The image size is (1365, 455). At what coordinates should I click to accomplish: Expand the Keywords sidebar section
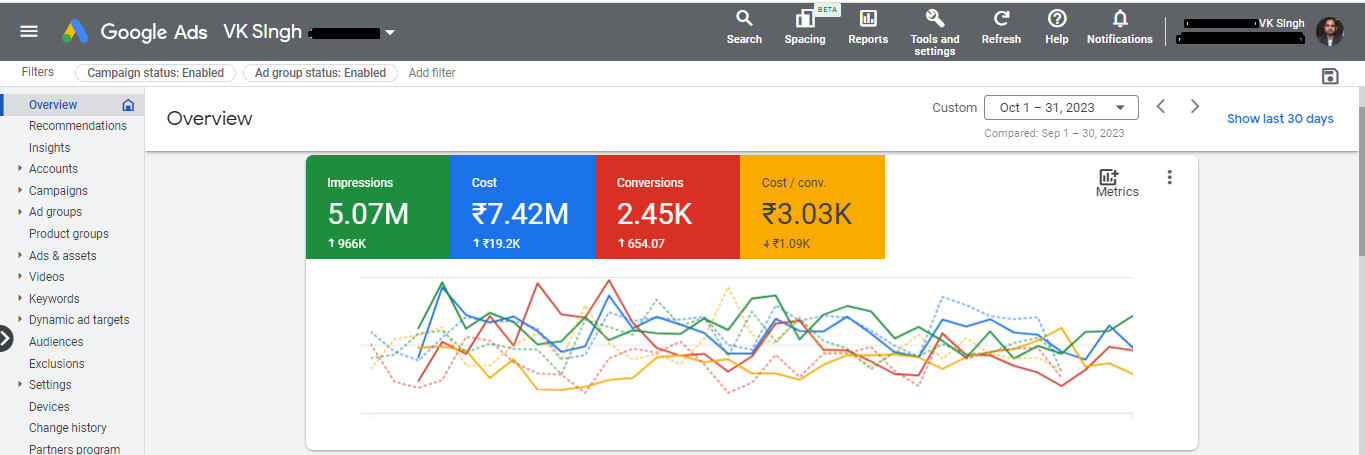coord(20,298)
